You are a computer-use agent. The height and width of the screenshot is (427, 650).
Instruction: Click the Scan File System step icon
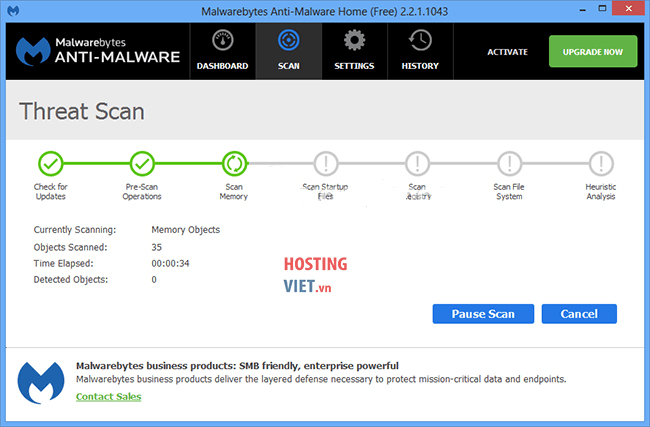click(x=508, y=163)
